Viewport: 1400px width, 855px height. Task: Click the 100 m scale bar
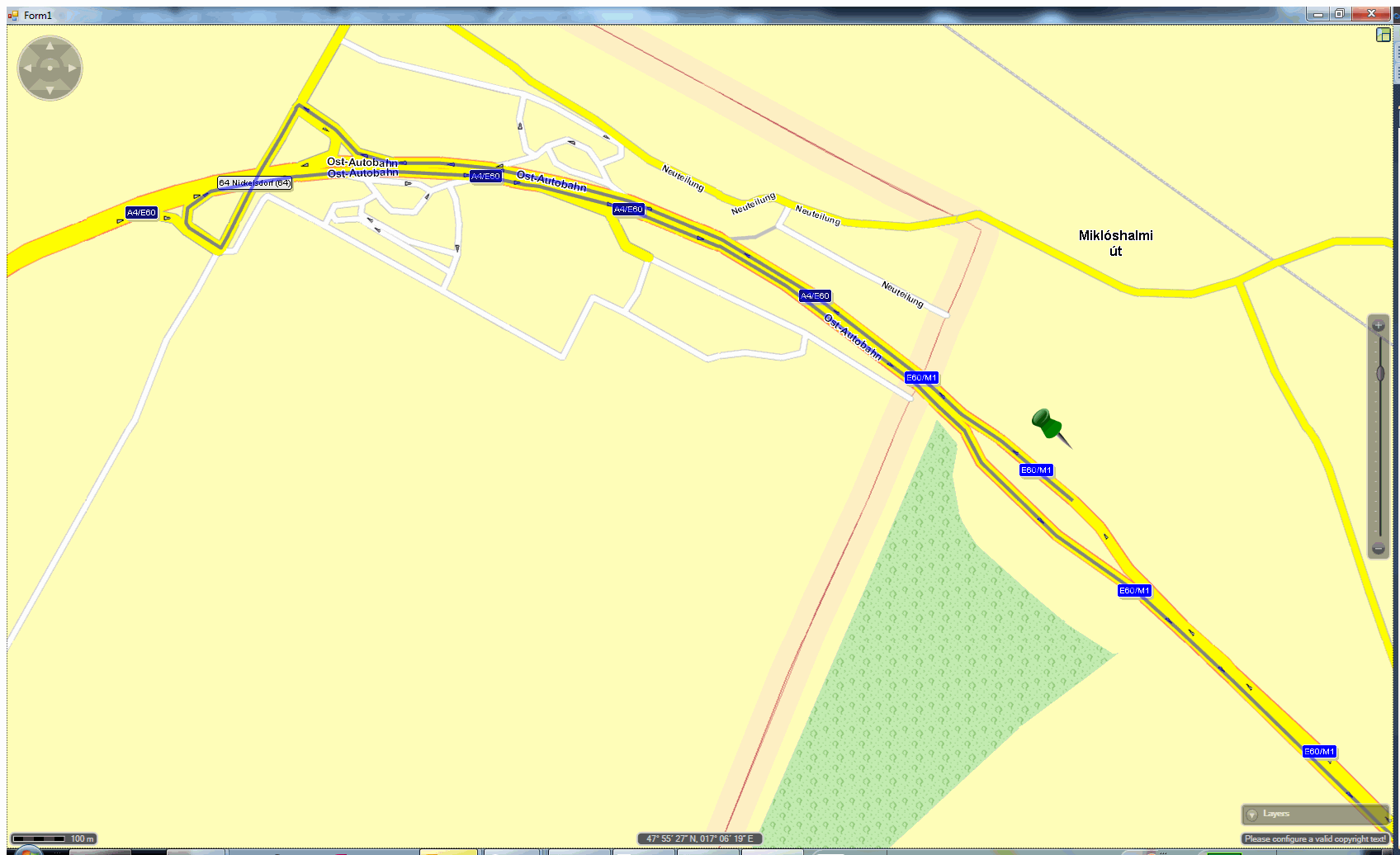[x=53, y=838]
